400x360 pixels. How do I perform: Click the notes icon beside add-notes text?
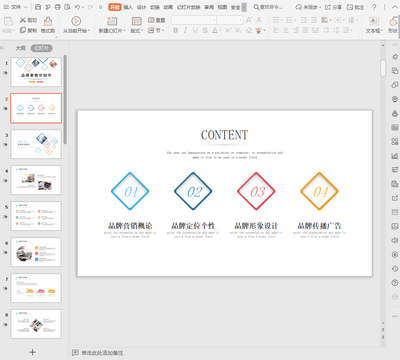coord(75,352)
